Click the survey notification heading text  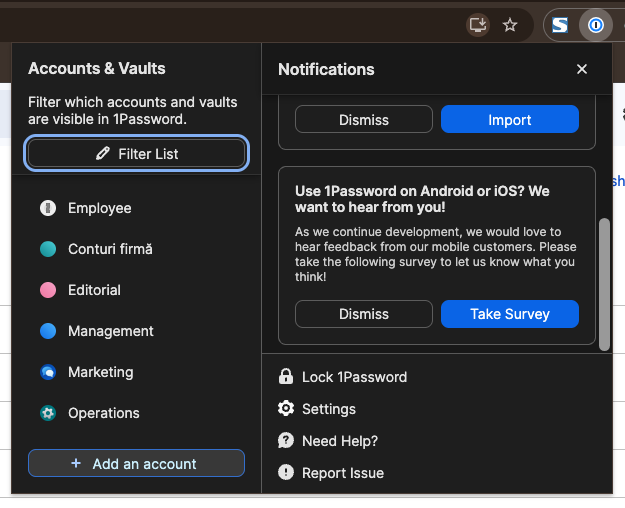pos(422,199)
